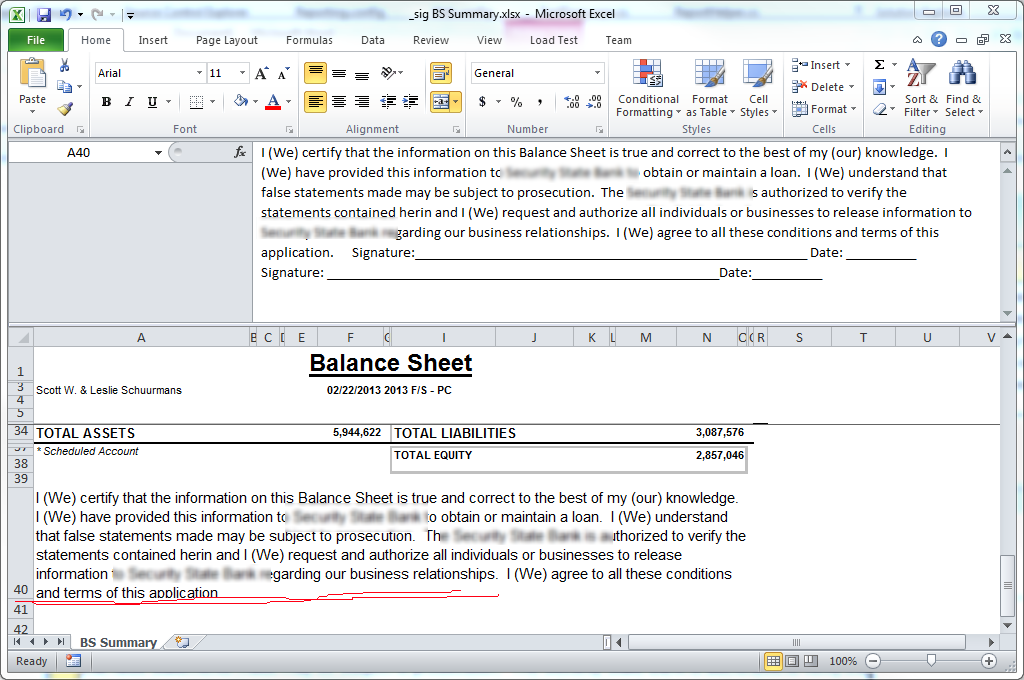Click the Increase Font Size icon
The image size is (1024, 680).
click(261, 73)
